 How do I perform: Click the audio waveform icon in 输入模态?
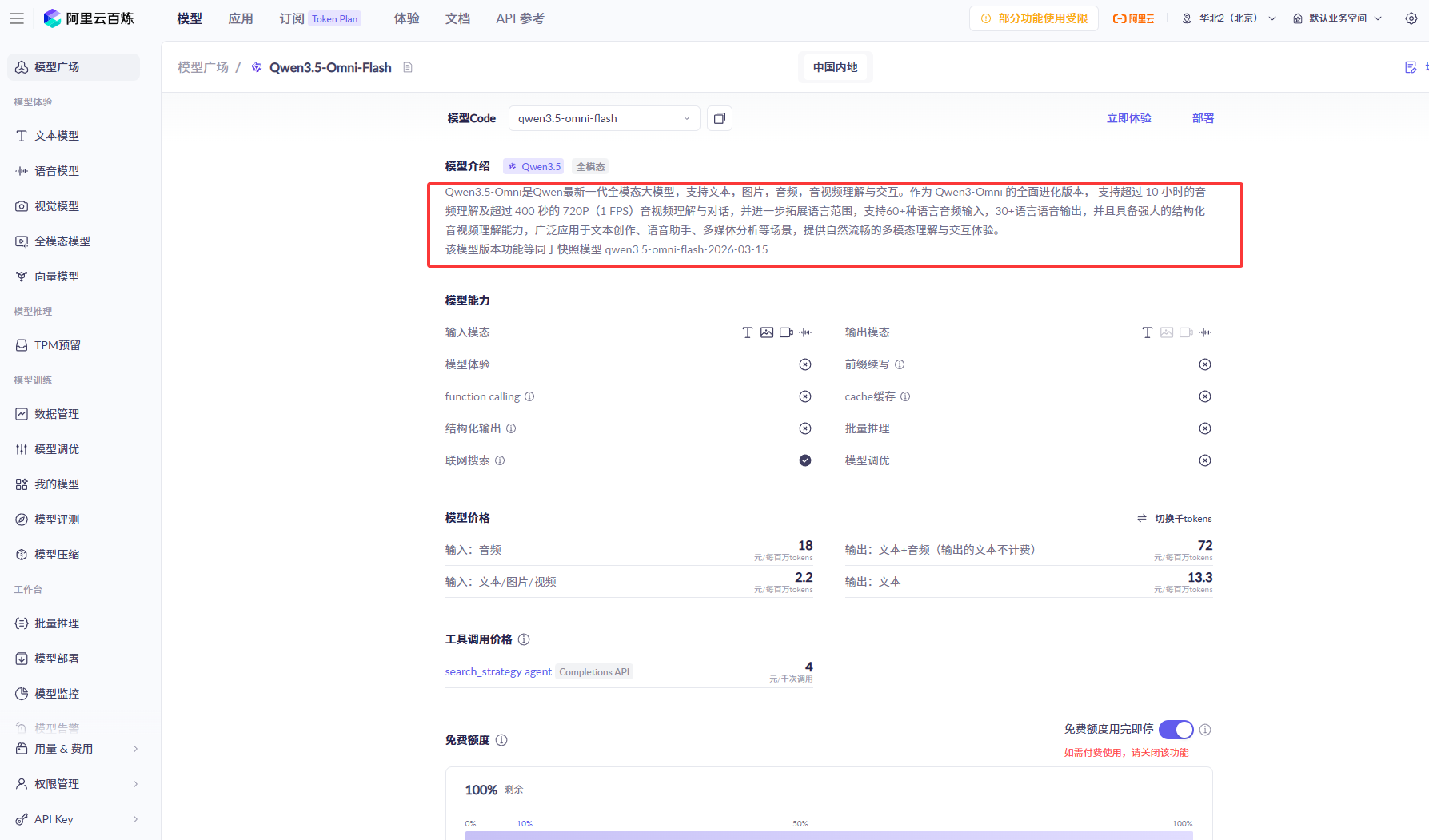click(805, 332)
